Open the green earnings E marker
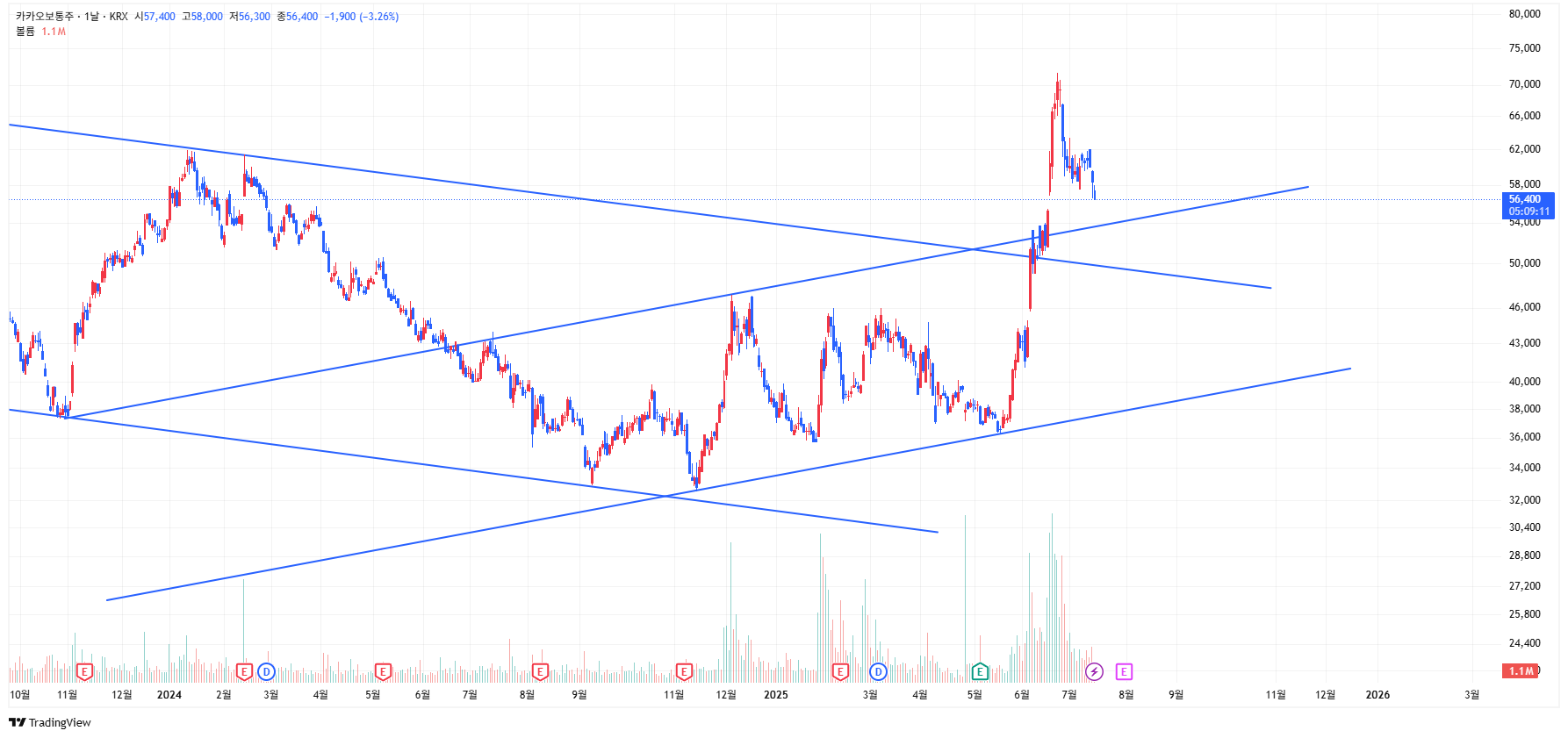This screenshot has width=1568, height=738. (980, 672)
